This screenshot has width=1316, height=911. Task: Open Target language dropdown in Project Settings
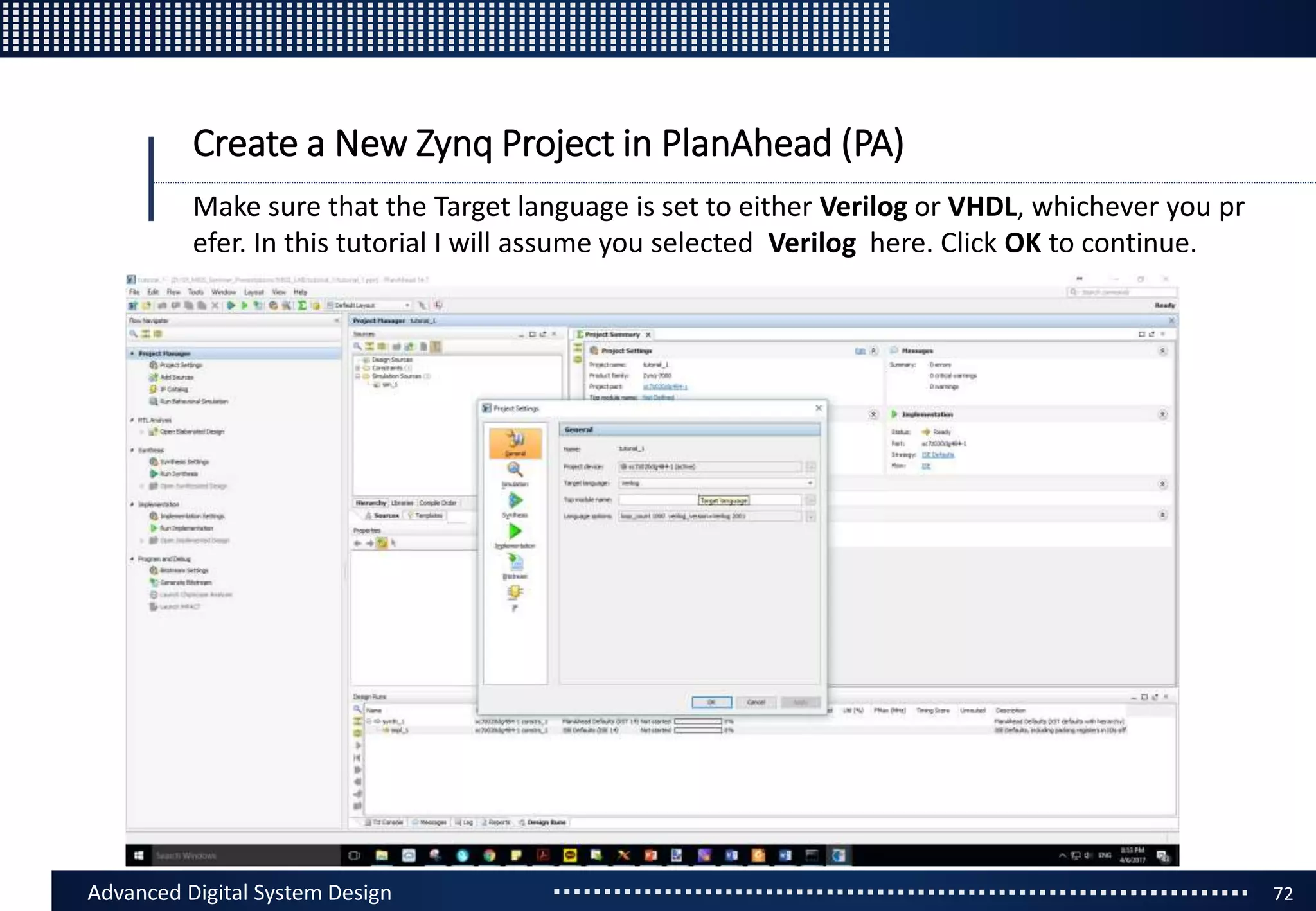coord(717,483)
